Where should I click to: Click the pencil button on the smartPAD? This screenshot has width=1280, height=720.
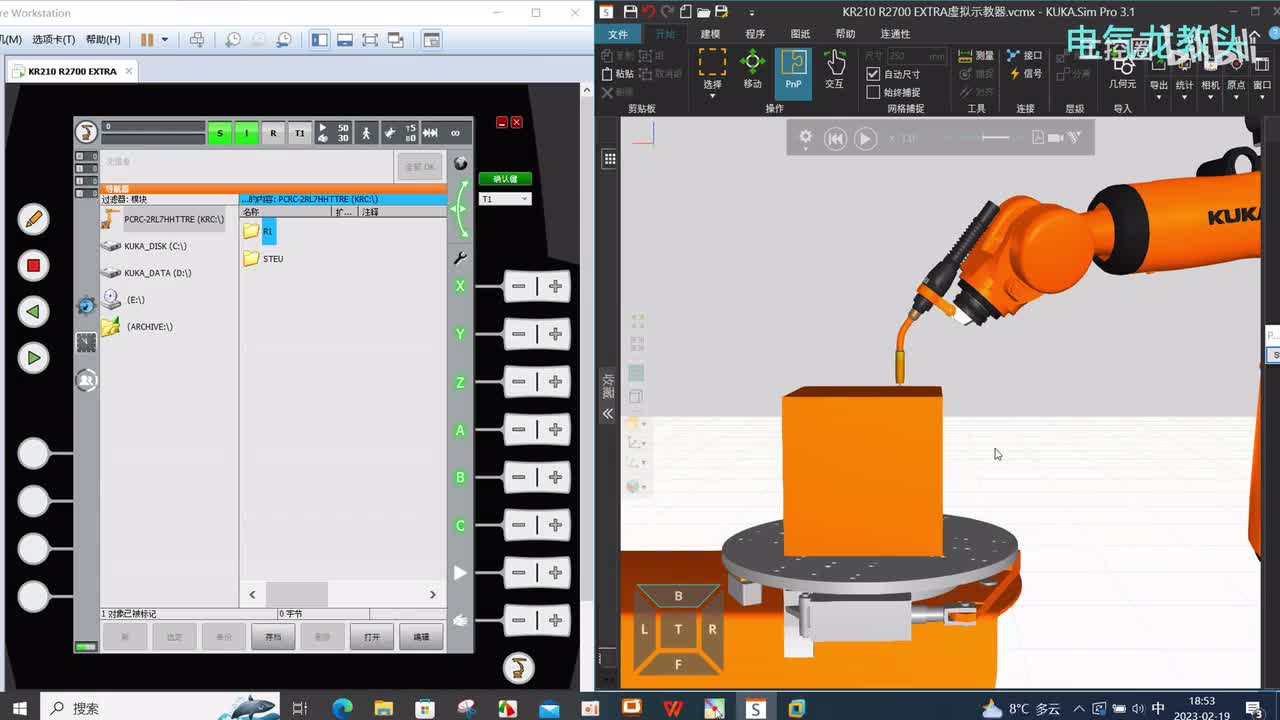[33, 219]
